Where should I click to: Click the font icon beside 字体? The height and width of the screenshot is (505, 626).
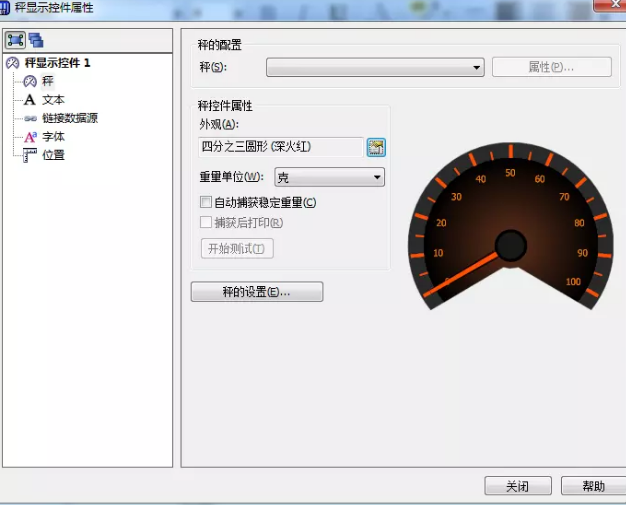point(30,137)
